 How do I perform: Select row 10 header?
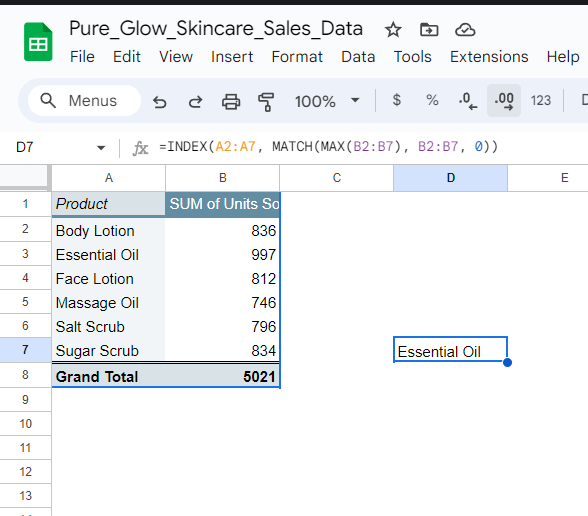tap(25, 424)
